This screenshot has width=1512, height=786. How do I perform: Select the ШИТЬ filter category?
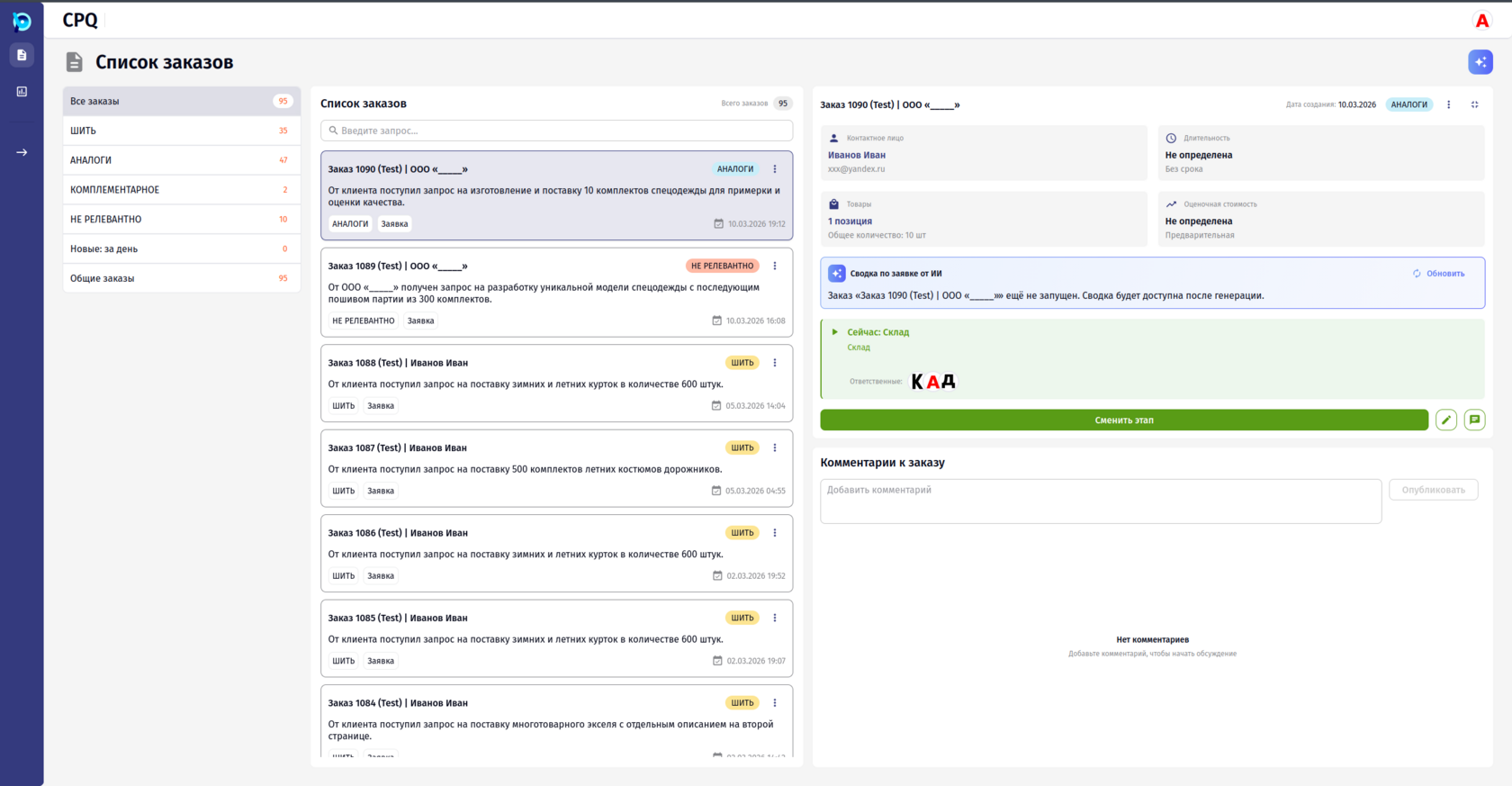[181, 131]
